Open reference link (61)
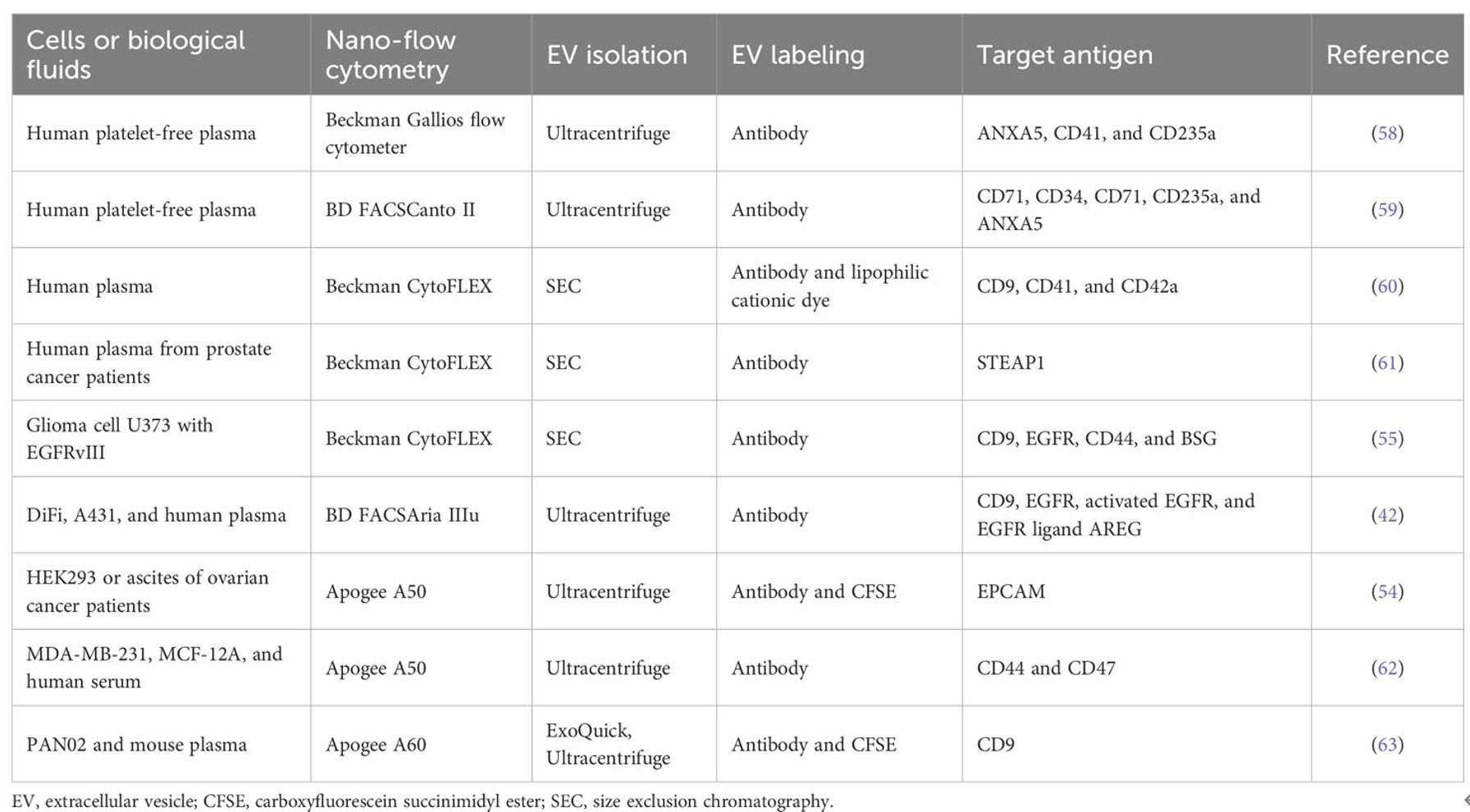The height and width of the screenshot is (812, 1470). (1387, 363)
